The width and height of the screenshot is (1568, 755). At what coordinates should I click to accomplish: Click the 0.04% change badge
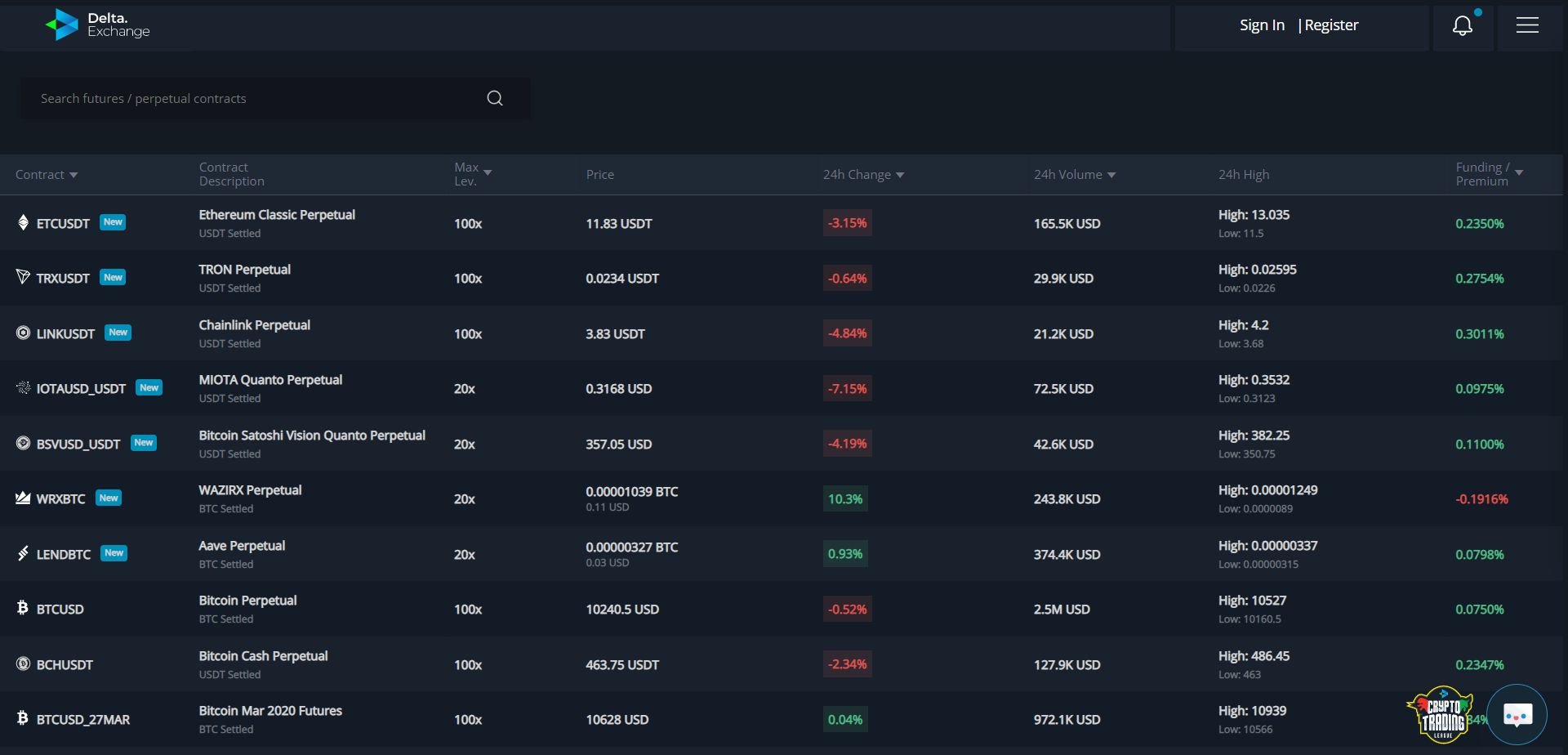[x=845, y=719]
